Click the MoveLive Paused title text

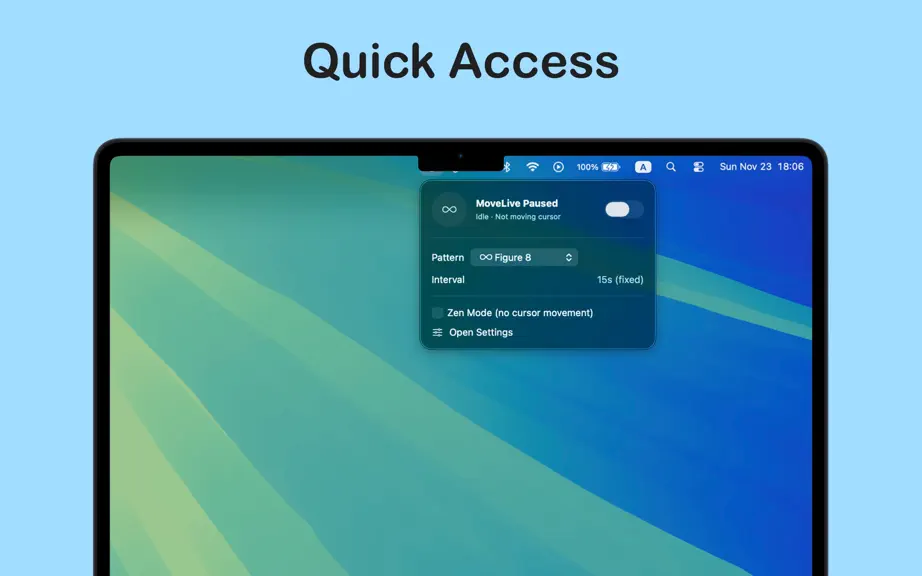[x=517, y=203]
